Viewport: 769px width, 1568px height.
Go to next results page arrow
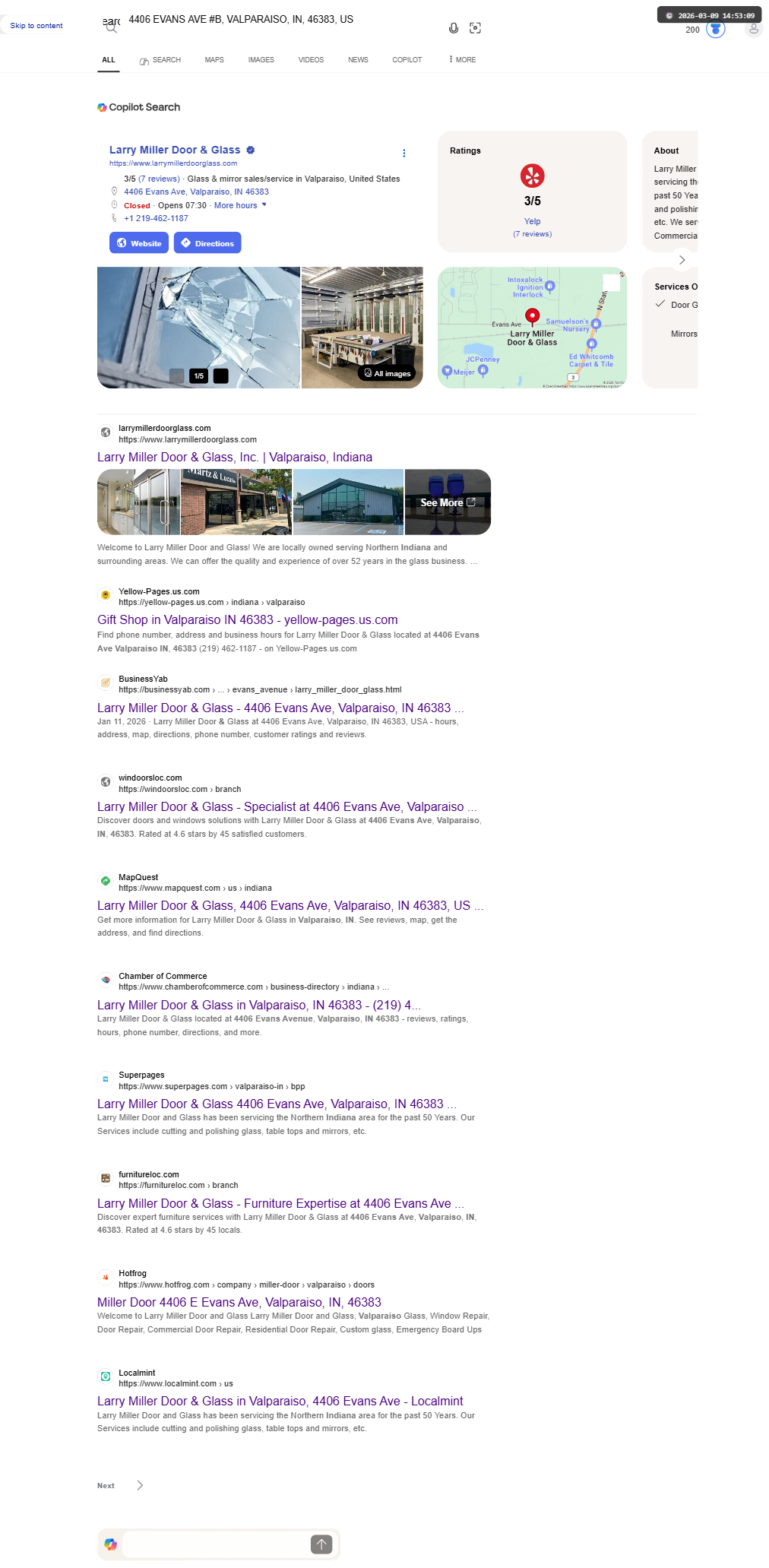click(x=140, y=1485)
